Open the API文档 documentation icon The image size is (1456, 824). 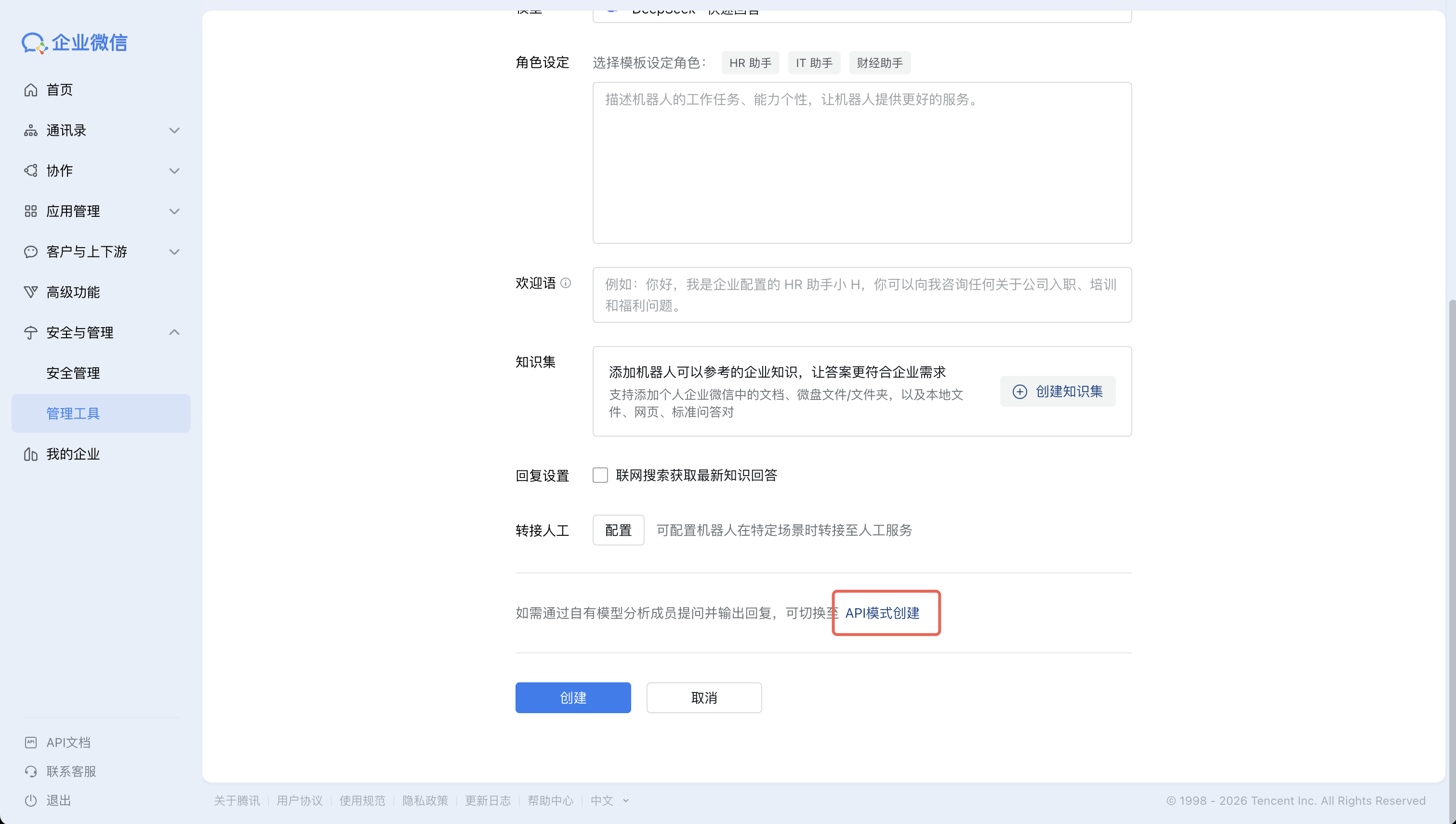click(31, 742)
